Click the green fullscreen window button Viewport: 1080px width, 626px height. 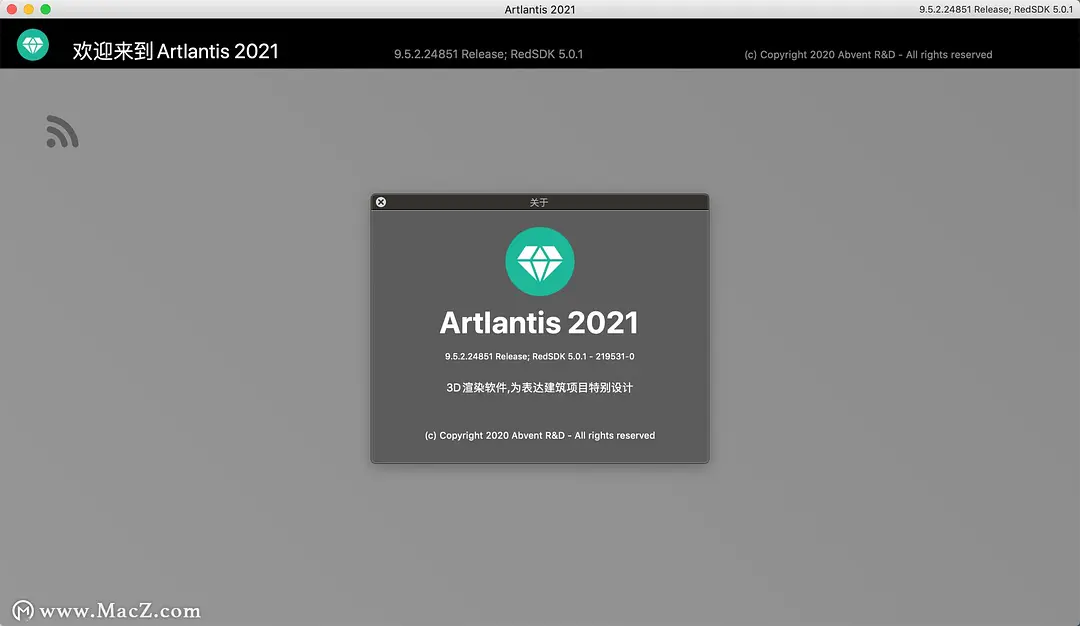(x=45, y=9)
